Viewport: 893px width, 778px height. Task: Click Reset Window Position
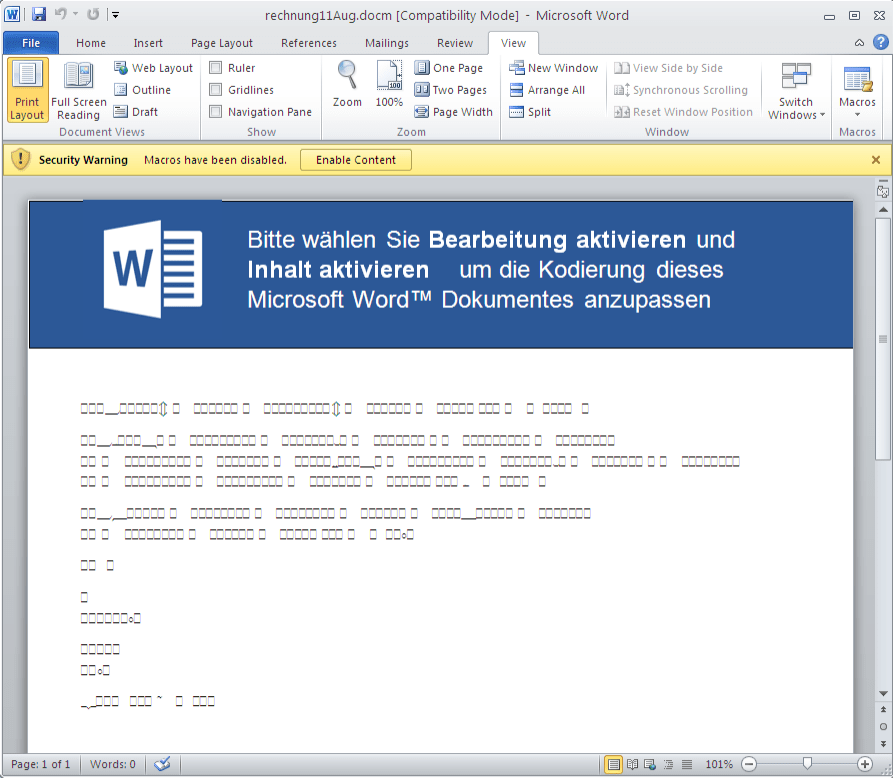683,112
